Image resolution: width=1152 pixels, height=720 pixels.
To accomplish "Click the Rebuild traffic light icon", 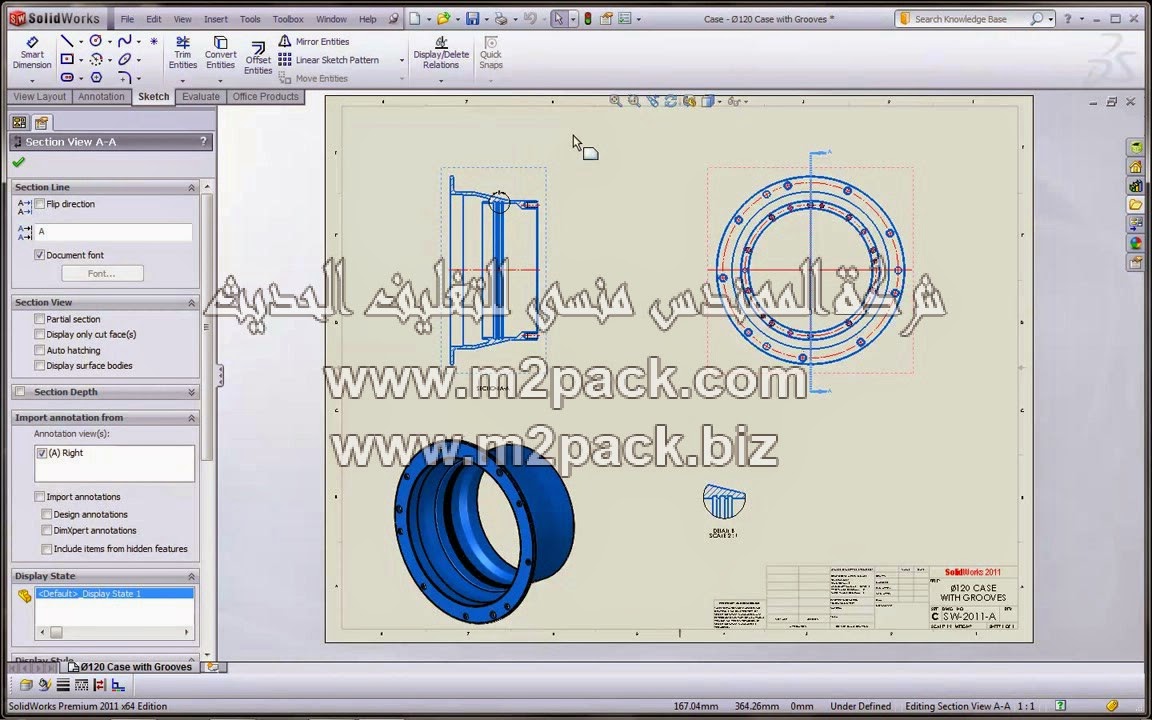I will (588, 19).
